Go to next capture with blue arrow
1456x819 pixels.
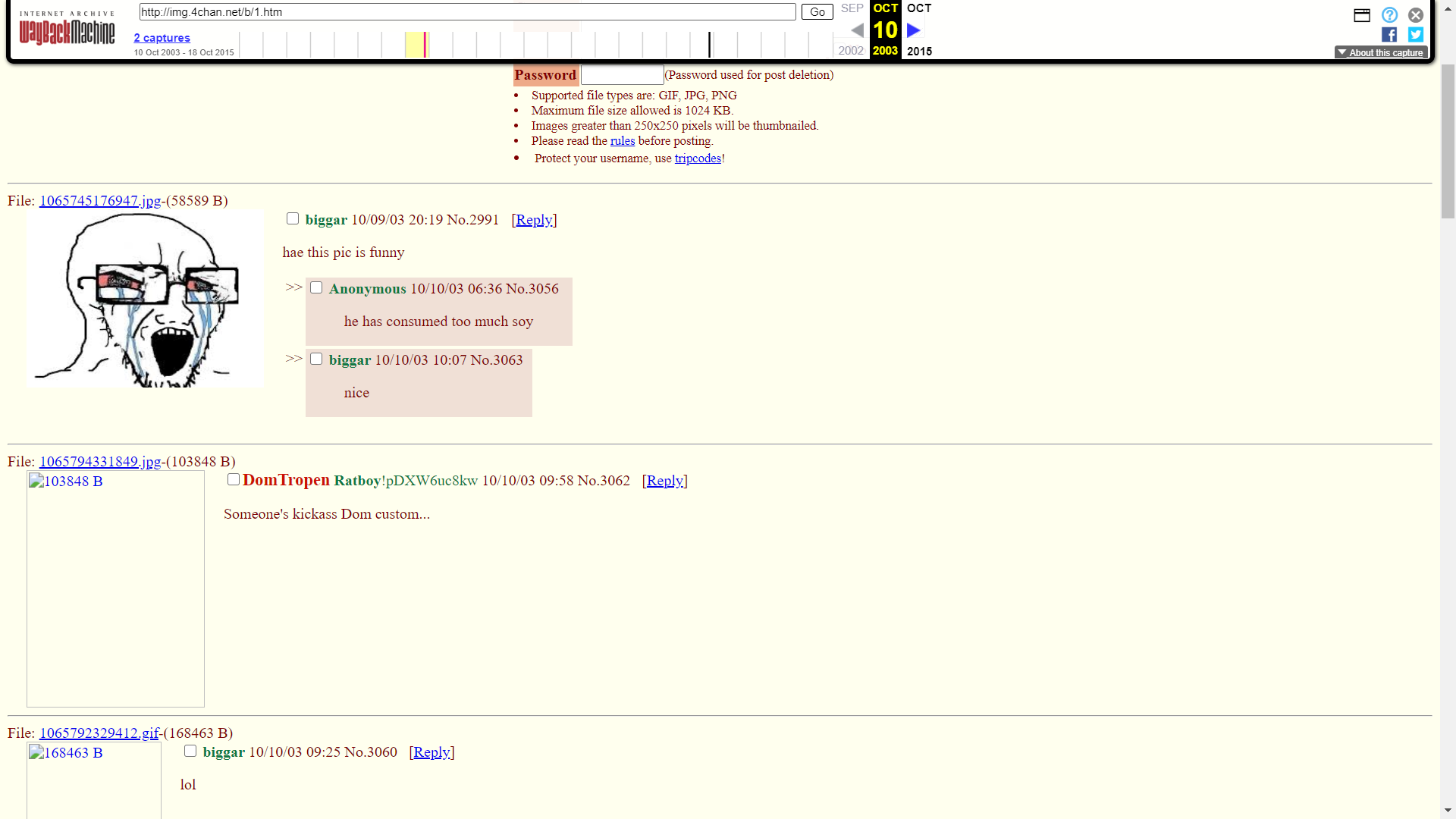pyautogui.click(x=914, y=30)
